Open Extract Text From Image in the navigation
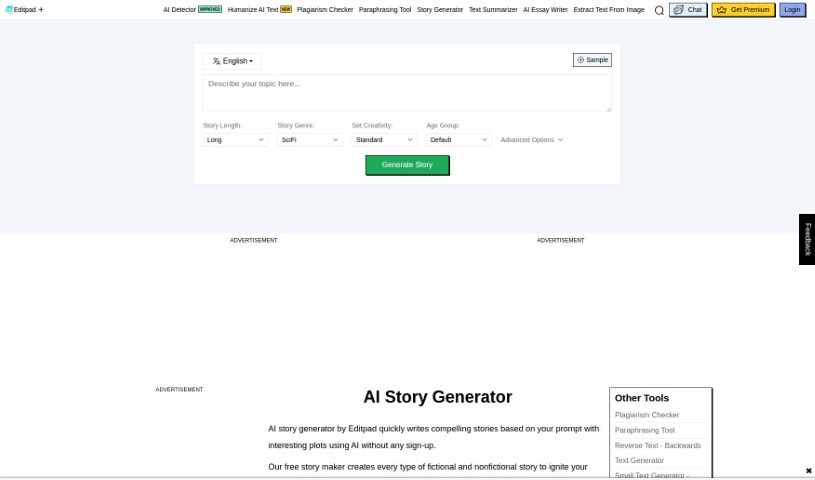 [609, 9]
